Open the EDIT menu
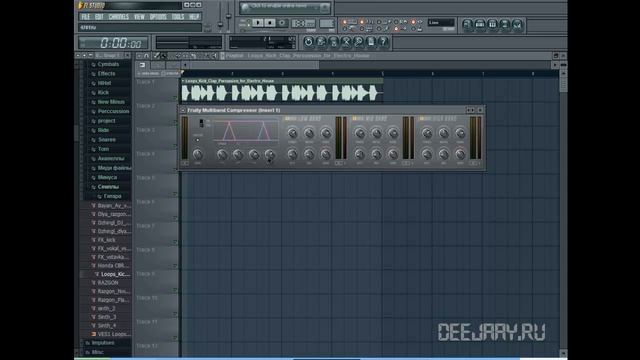 pyautogui.click(x=99, y=17)
